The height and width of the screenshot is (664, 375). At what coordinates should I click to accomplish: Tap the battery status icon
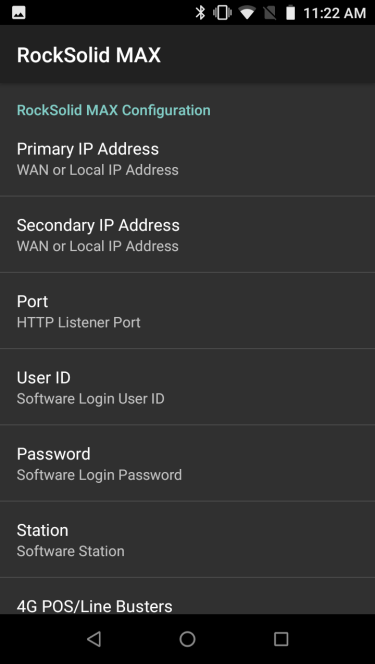point(290,13)
